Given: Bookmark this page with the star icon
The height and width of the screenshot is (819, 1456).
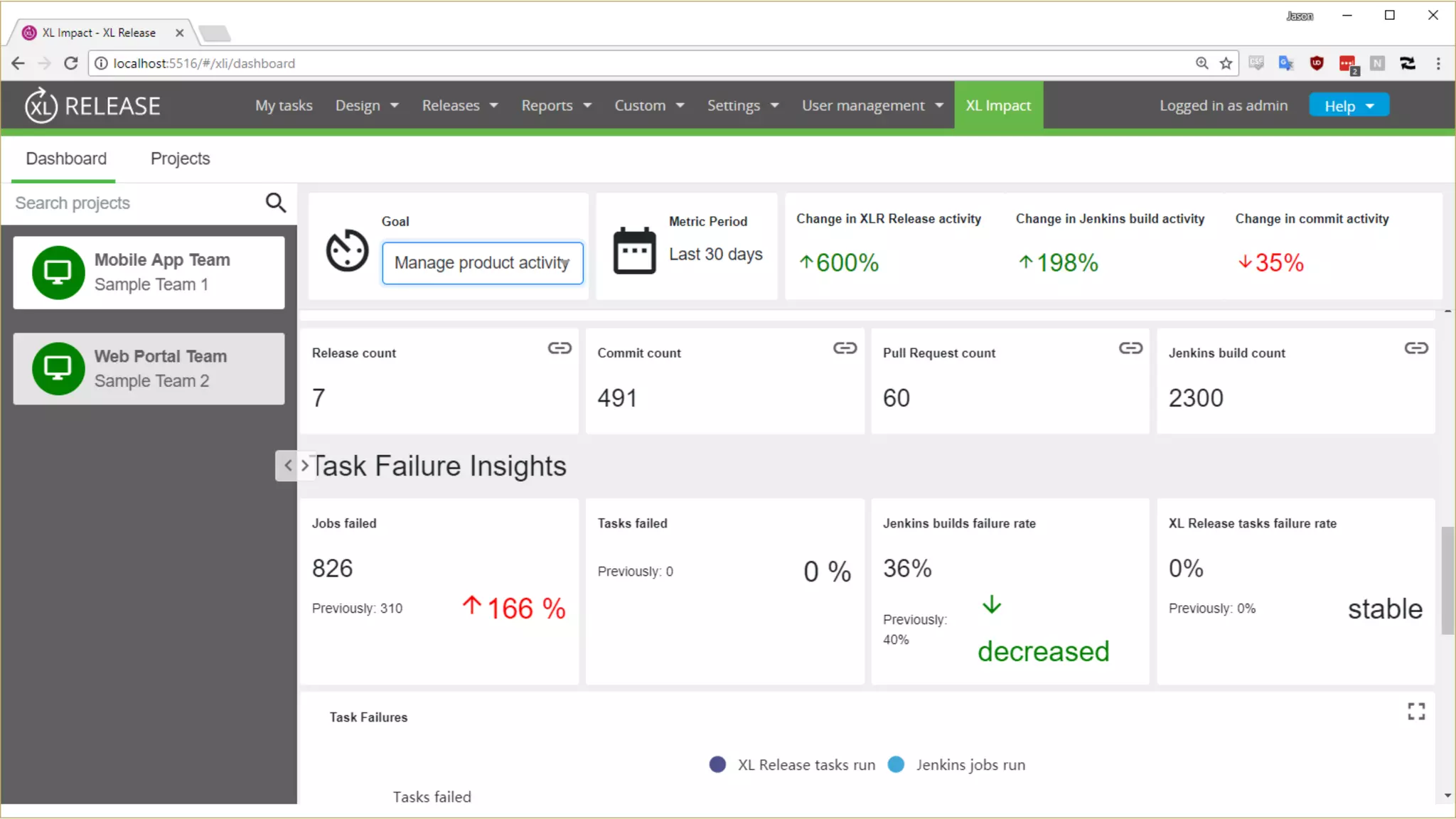Looking at the screenshot, I should coord(1226,63).
